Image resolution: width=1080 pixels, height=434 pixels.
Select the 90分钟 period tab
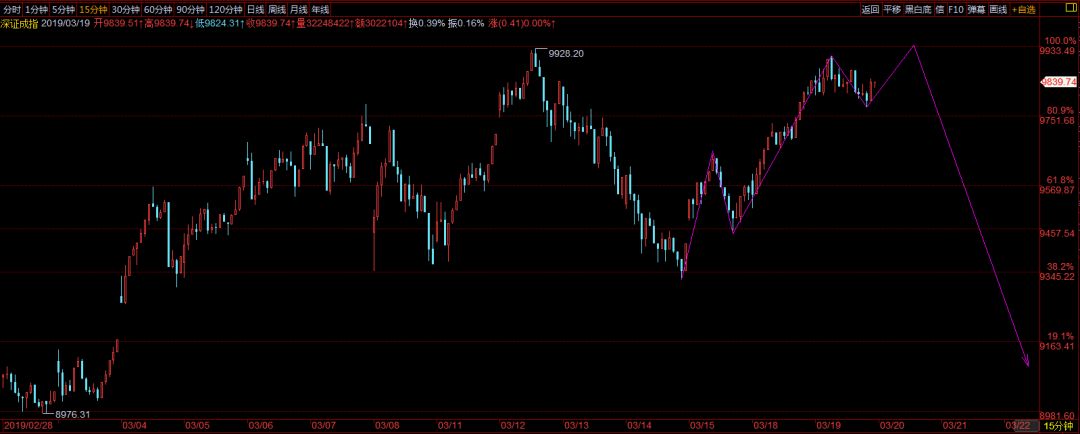(190, 10)
